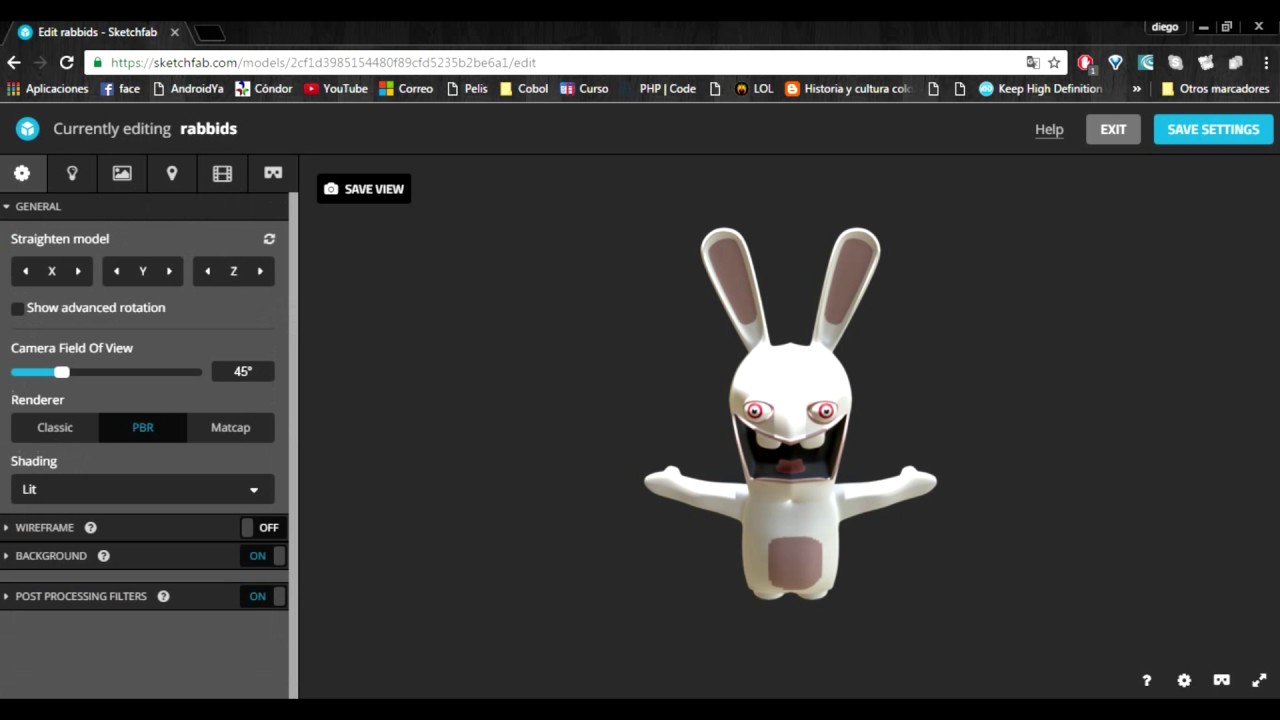Open Wireframe help question mark
The width and height of the screenshot is (1280, 720).
(x=91, y=527)
